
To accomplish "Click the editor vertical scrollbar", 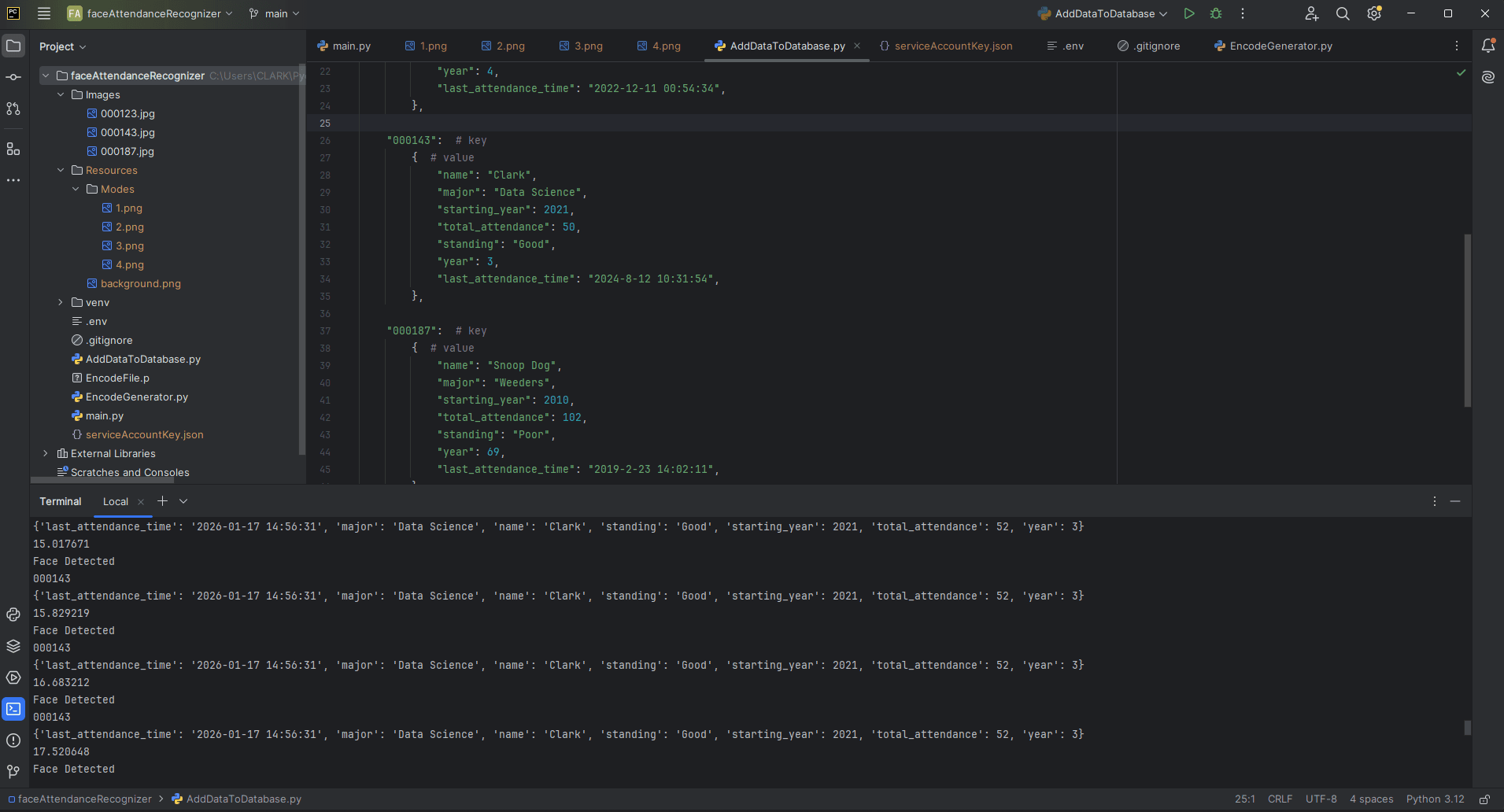I will 1467,320.
